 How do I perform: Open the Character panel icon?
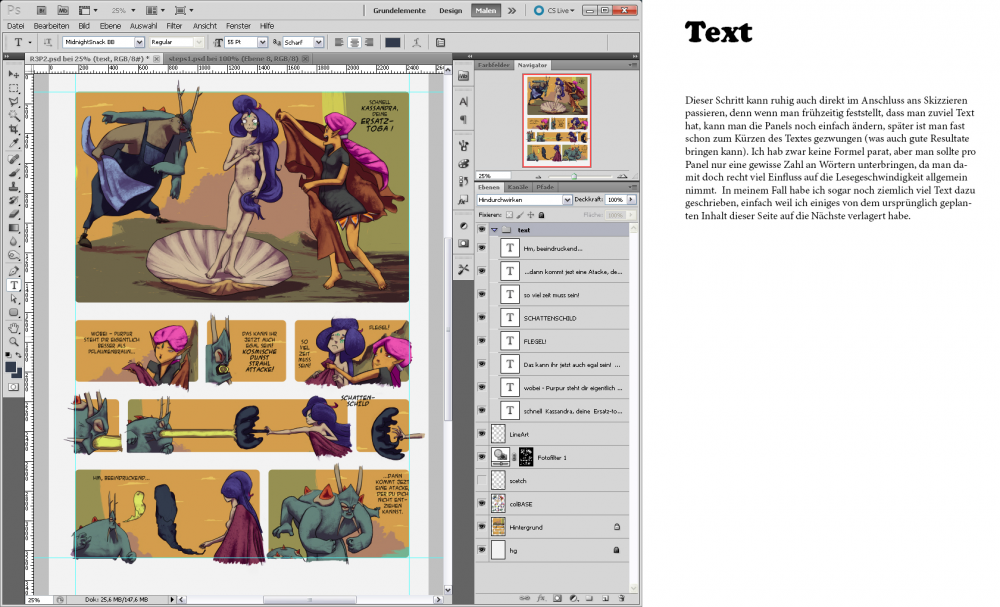coord(463,101)
